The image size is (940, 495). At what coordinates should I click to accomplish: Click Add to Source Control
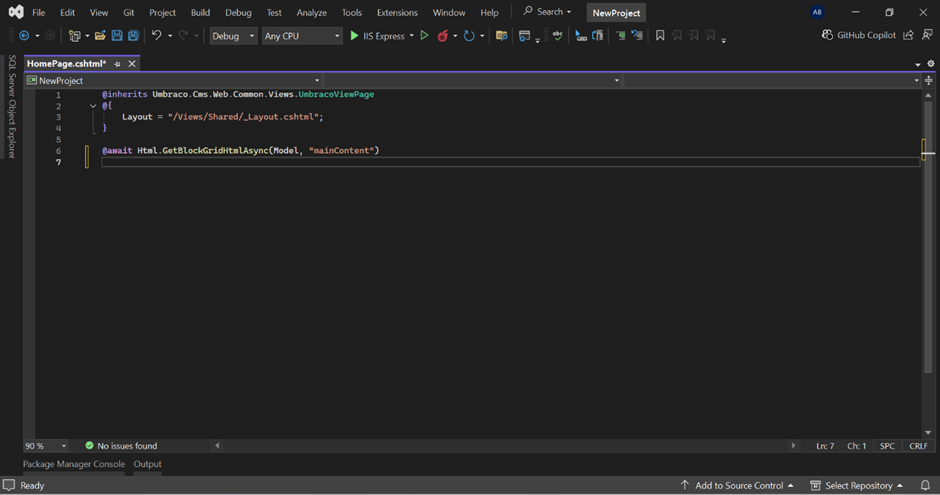pyautogui.click(x=737, y=485)
